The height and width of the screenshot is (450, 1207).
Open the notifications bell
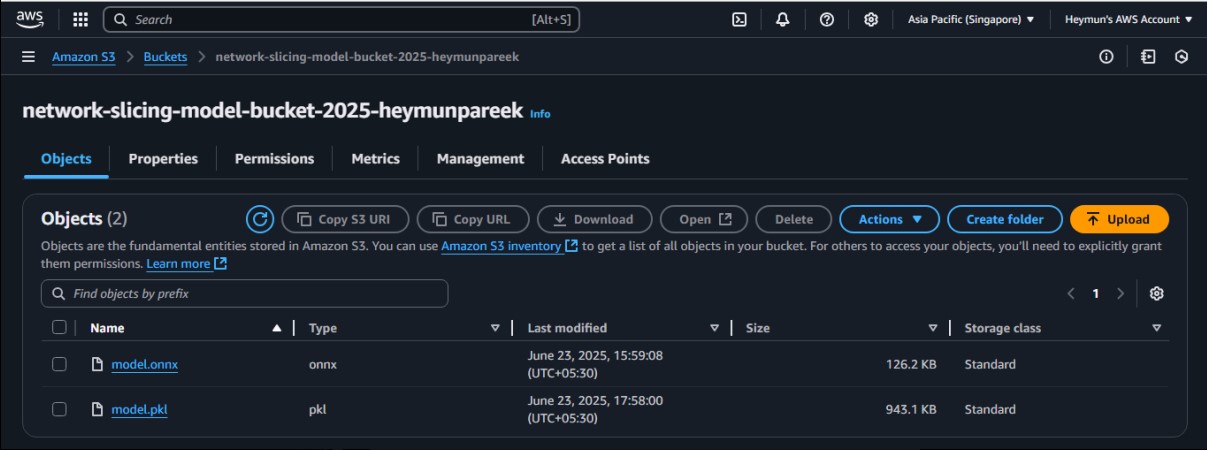(783, 19)
